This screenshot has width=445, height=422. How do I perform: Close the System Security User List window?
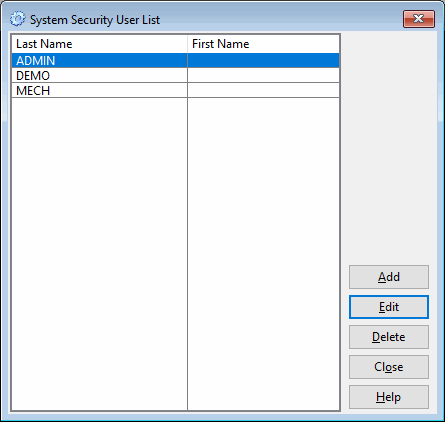point(419,19)
